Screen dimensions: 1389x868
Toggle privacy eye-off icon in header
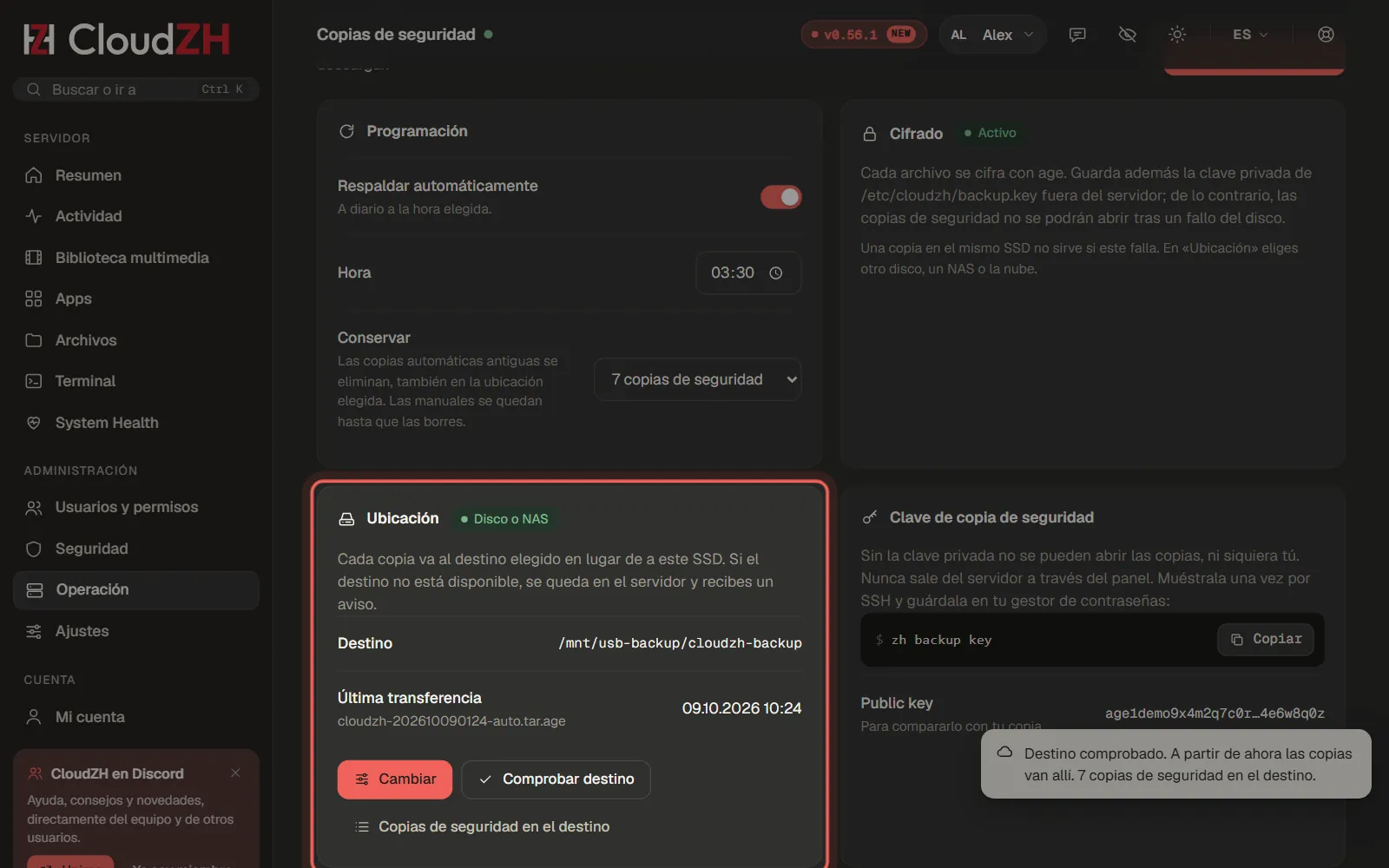tap(1127, 35)
